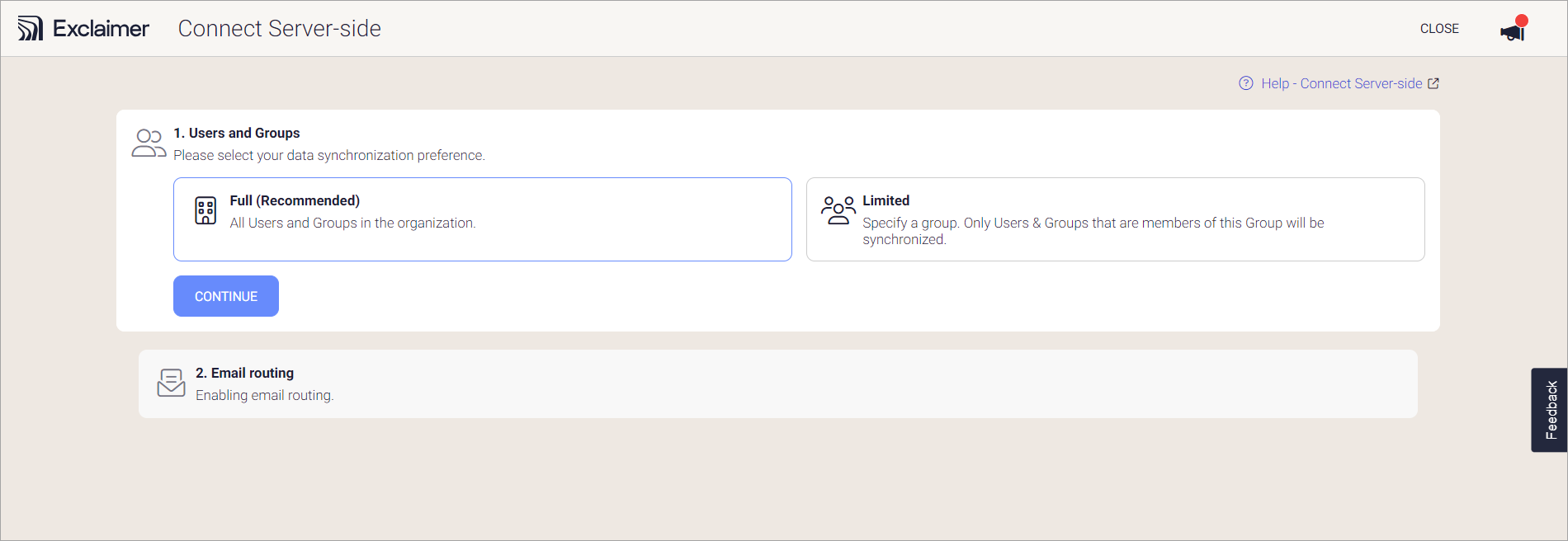This screenshot has height=541, width=1568.
Task: Click the group members icon in Limited card
Action: (838, 210)
